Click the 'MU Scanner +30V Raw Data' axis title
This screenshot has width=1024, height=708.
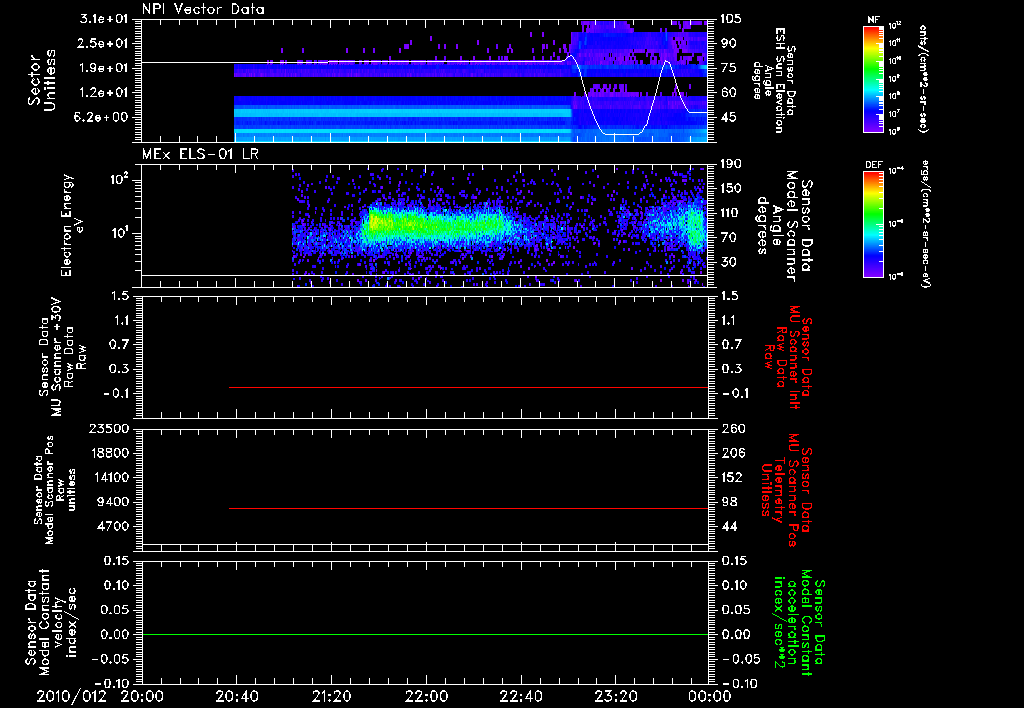point(62,357)
